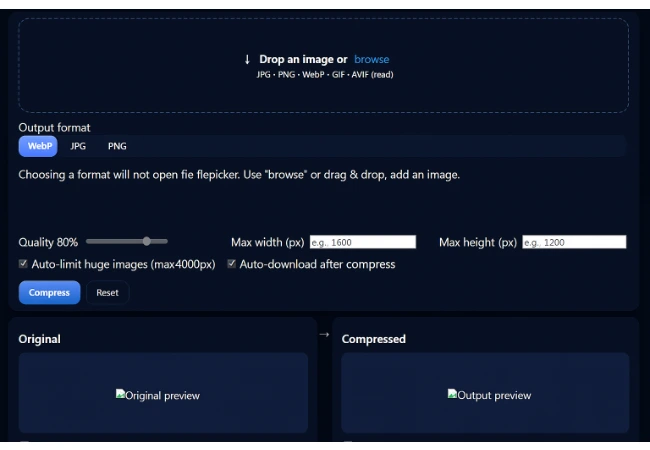This screenshot has width=650, height=450.
Task: Click the Quality slider handle
Action: [x=147, y=241]
